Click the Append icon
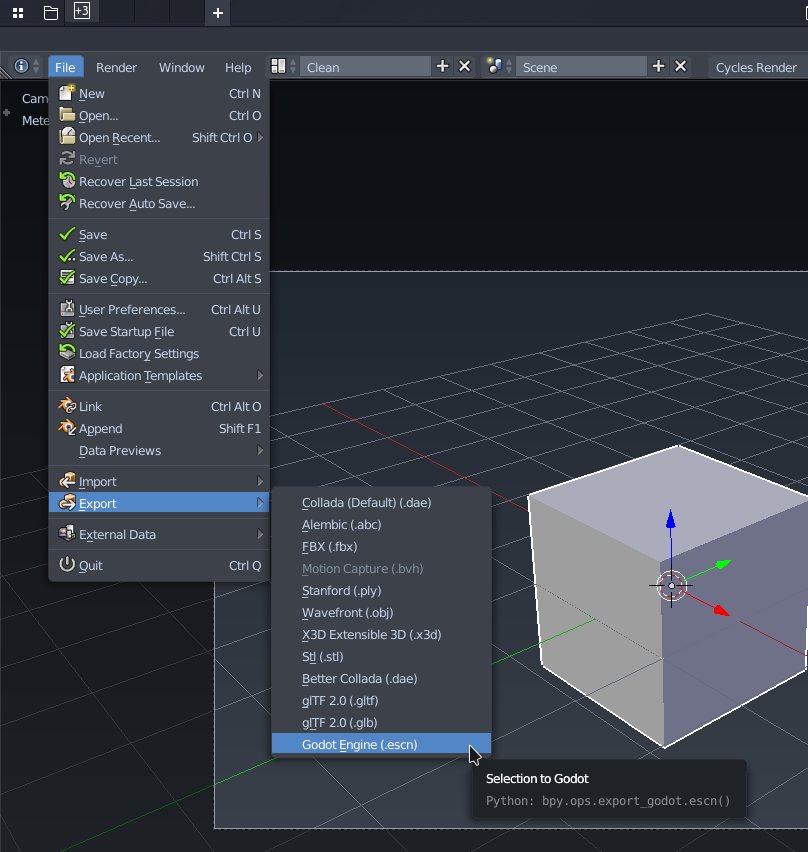The width and height of the screenshot is (808, 852). point(67,428)
